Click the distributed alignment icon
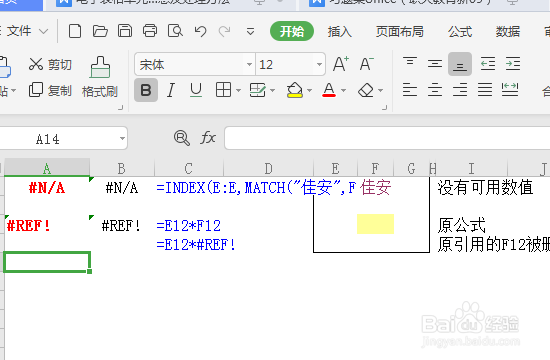 point(510,90)
